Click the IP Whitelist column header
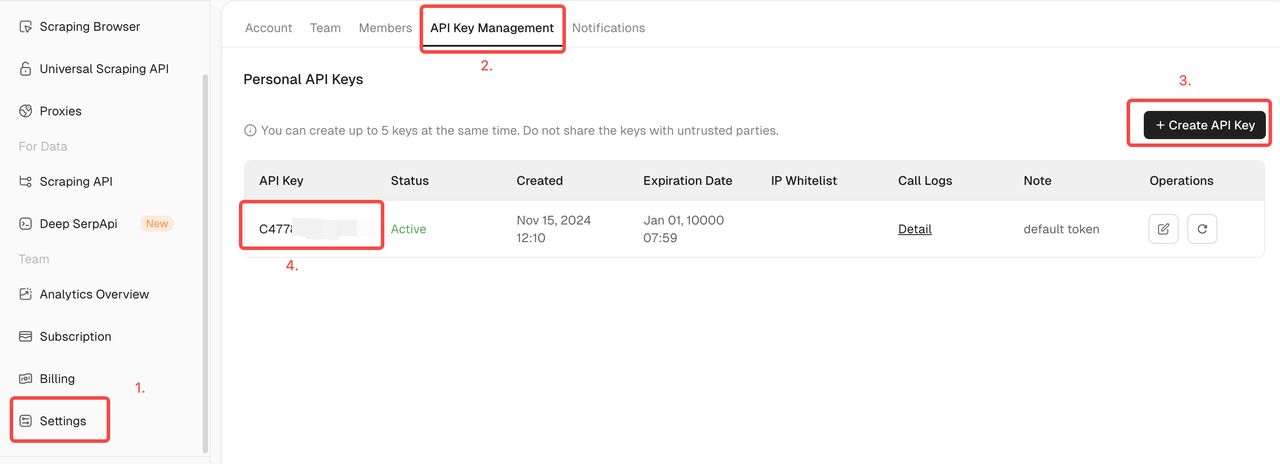1280x464 pixels. [804, 181]
